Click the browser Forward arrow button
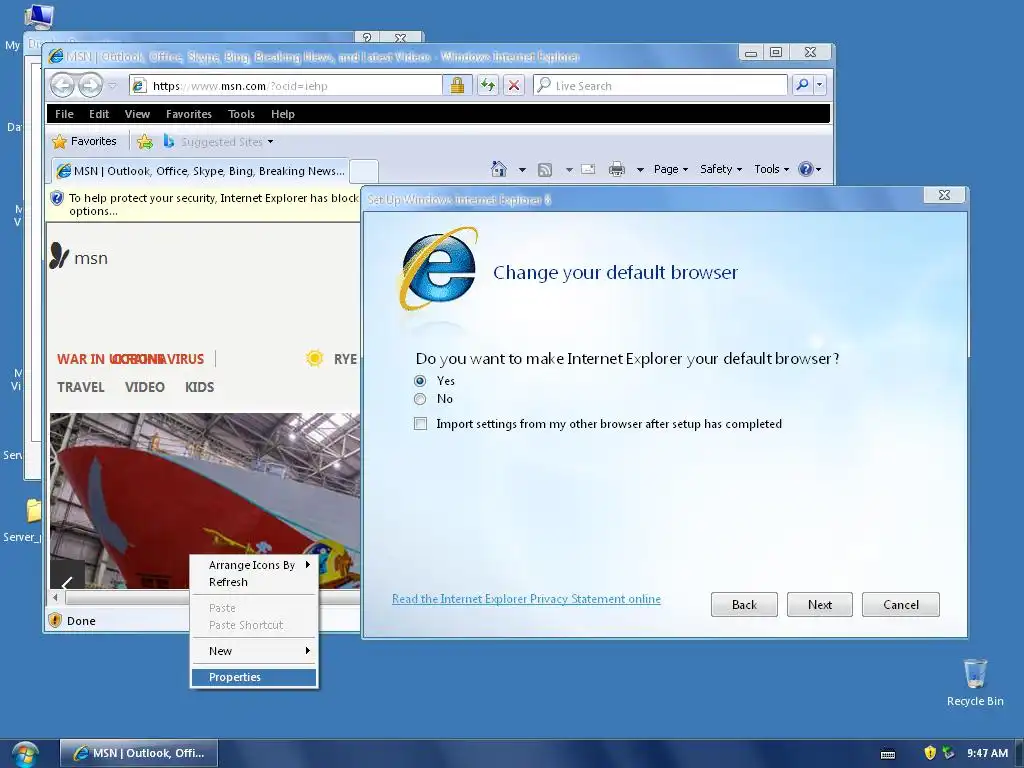The image size is (1024, 768). [90, 85]
